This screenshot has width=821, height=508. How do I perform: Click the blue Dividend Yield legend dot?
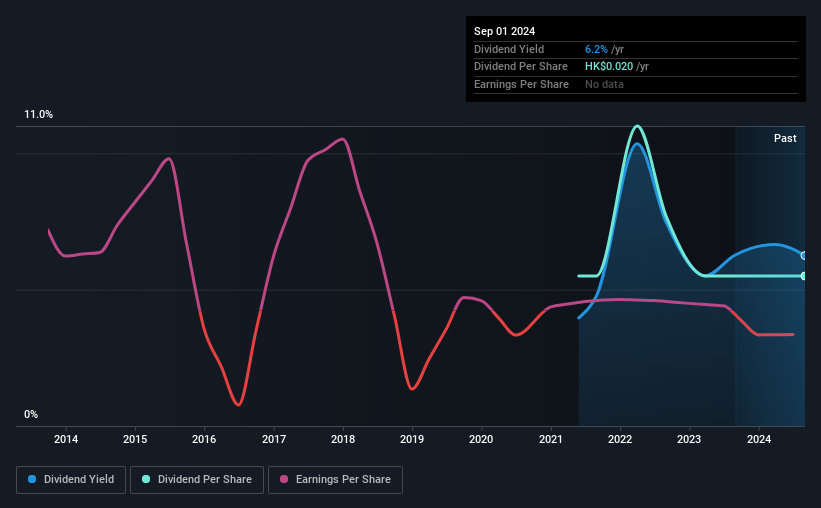(x=32, y=479)
